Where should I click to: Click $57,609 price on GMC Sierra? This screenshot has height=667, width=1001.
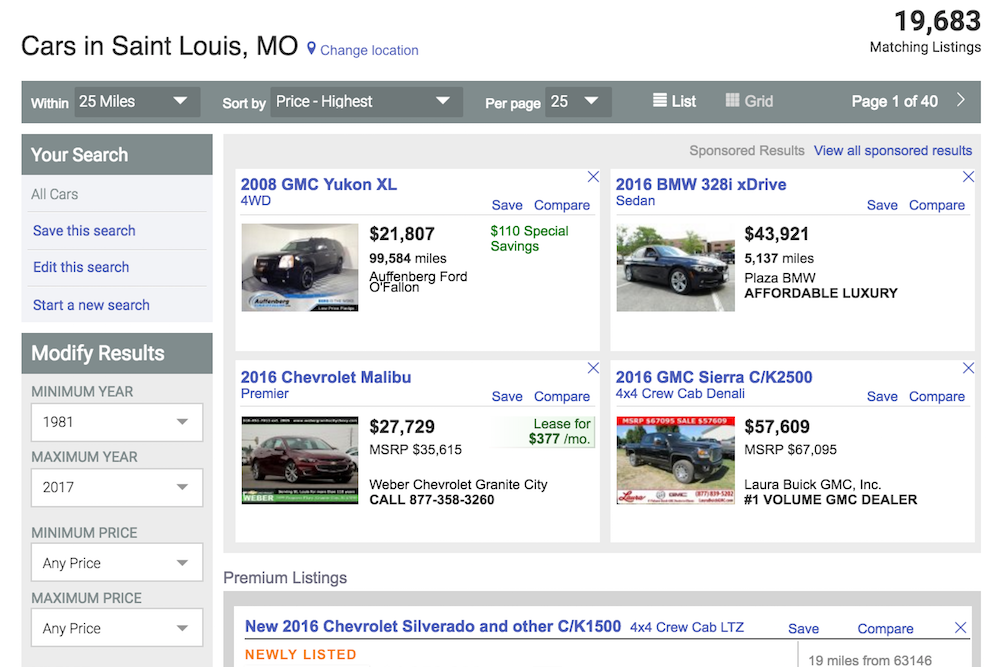[x=777, y=426]
